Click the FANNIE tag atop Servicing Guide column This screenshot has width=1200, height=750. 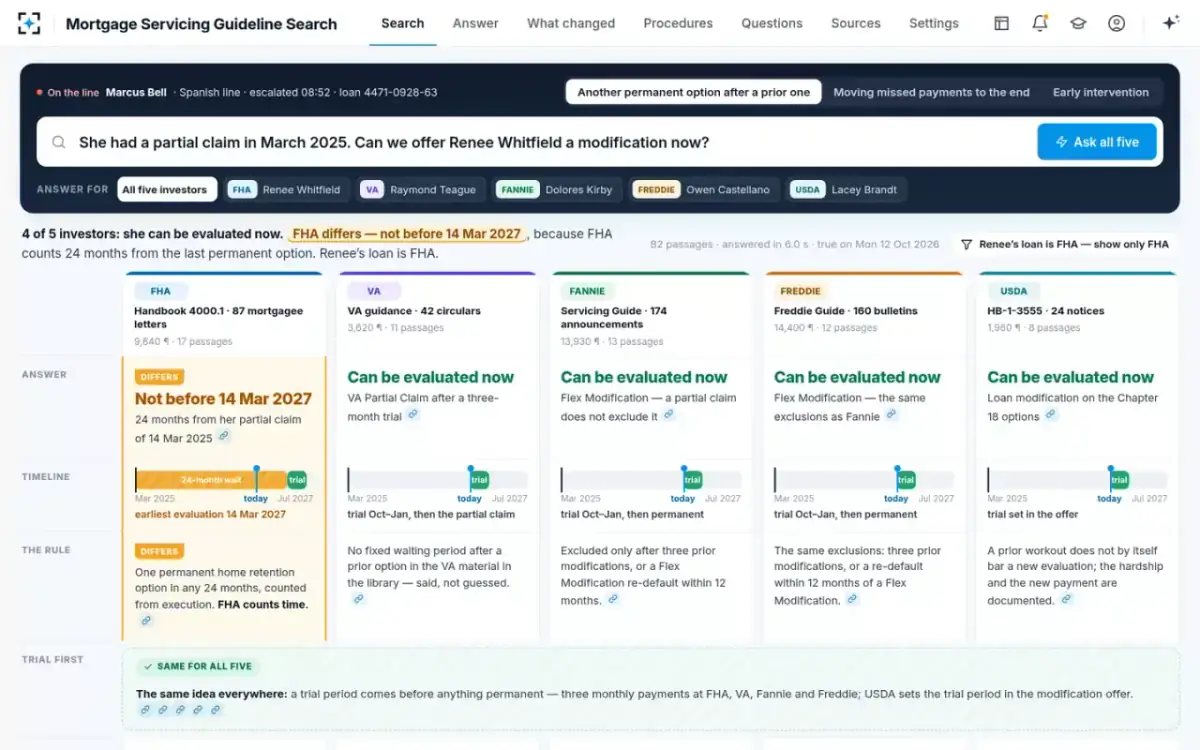pos(587,291)
